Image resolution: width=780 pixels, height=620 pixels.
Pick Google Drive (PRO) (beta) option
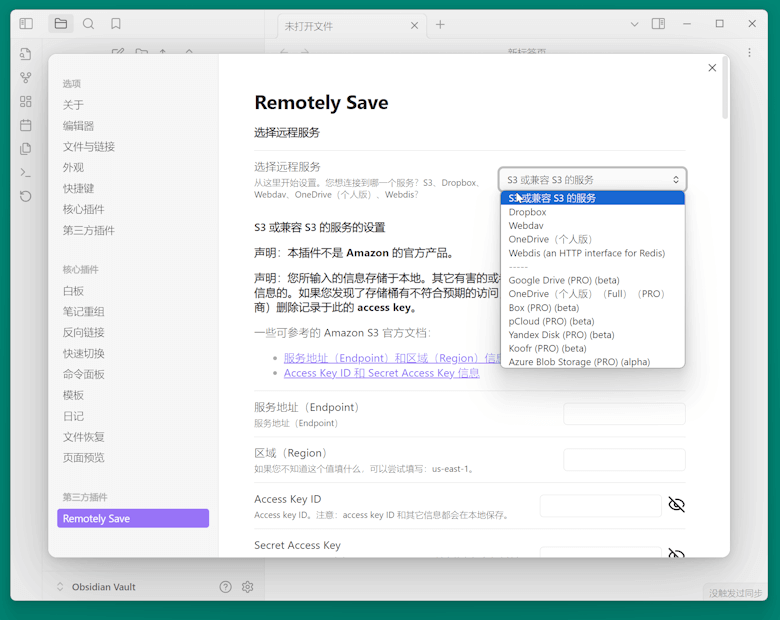563,281
